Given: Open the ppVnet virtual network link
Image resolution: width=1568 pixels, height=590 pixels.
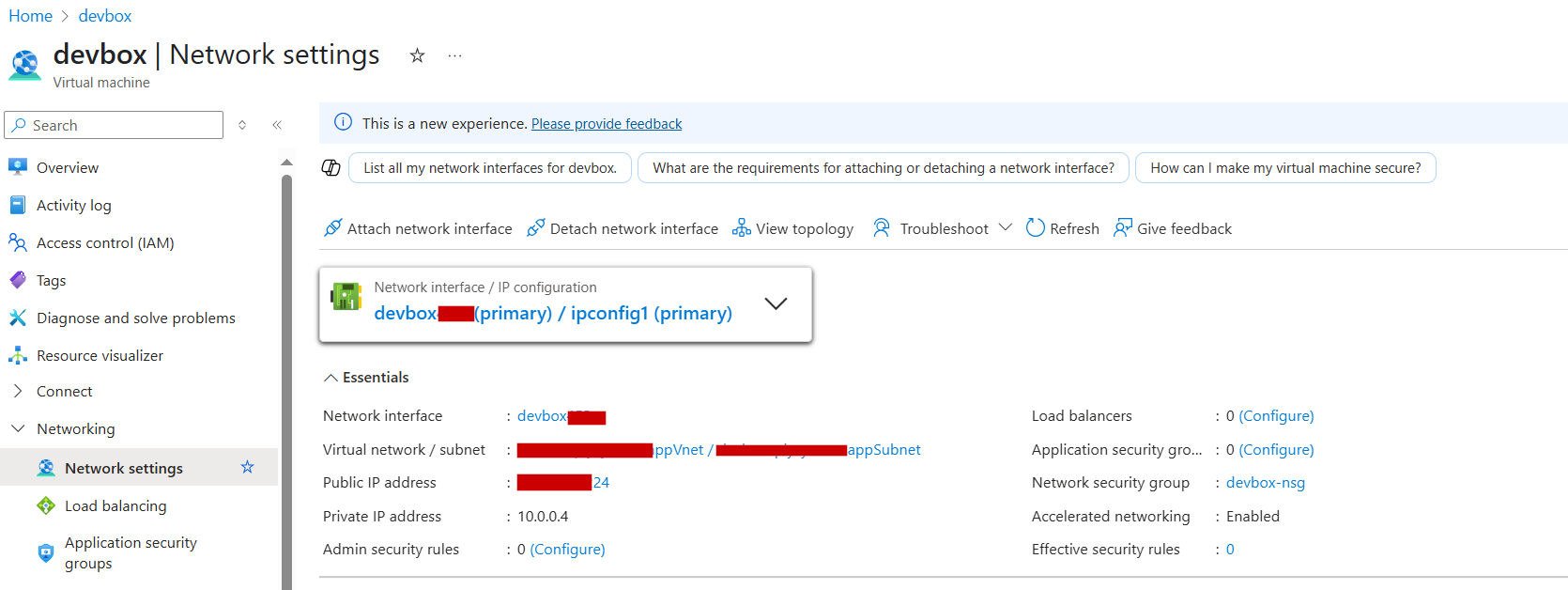Looking at the screenshot, I should (610, 449).
